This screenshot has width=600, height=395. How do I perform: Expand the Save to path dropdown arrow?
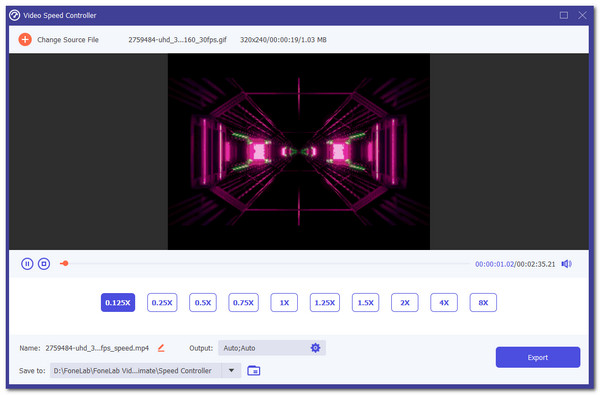[232, 371]
